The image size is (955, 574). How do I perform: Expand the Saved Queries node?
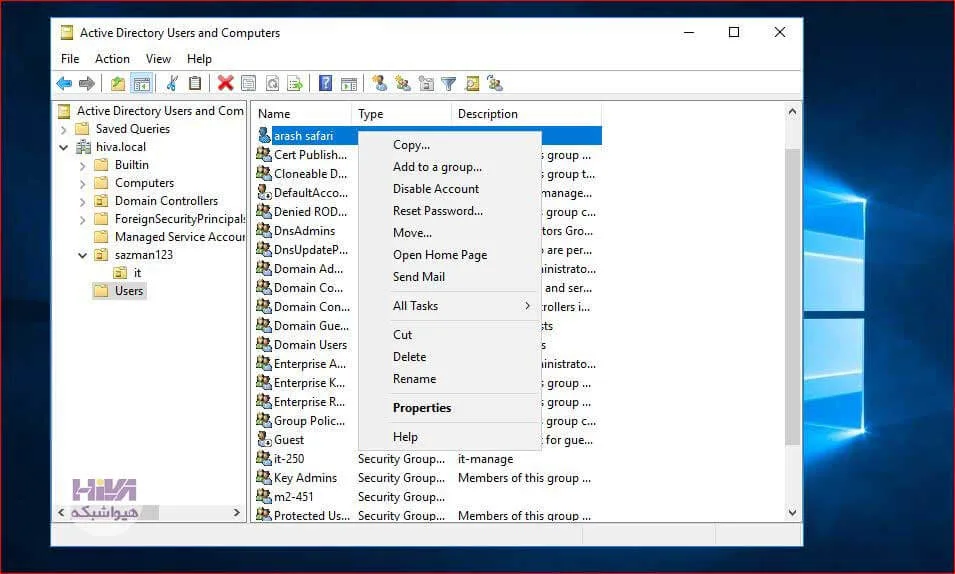64,129
